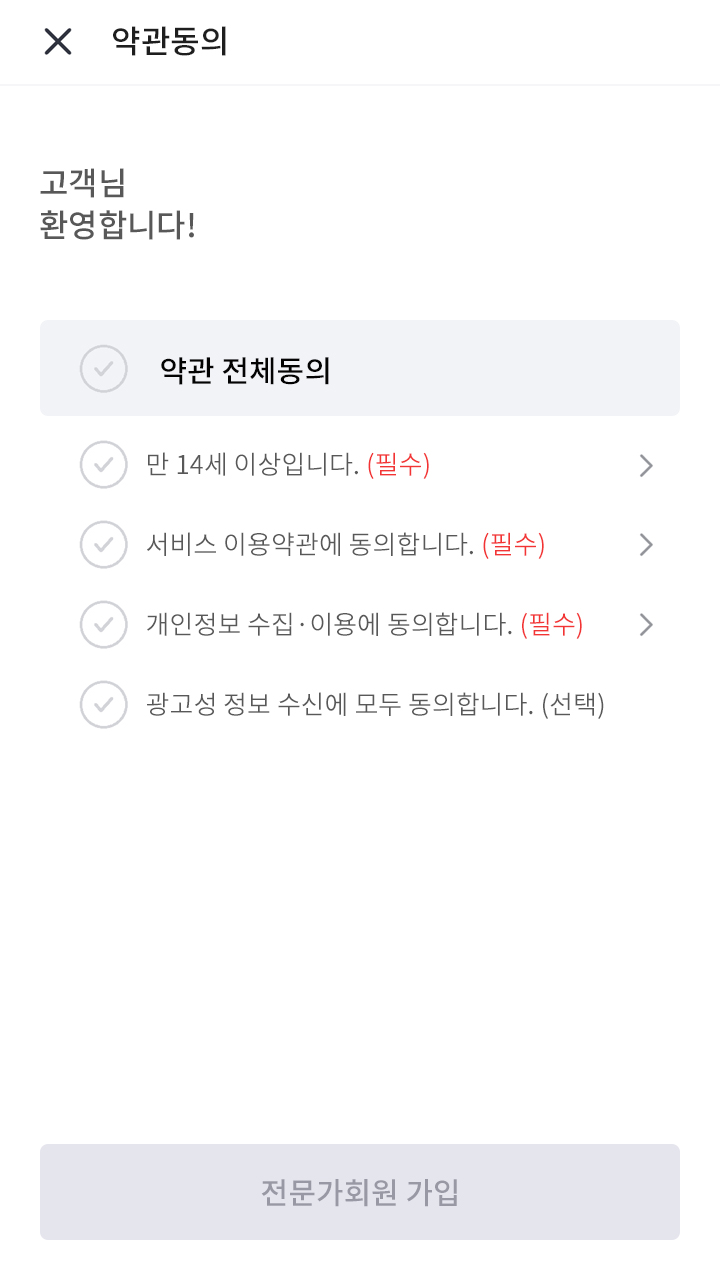
Task: Close the 약관동의 screen with X
Action: 58,41
